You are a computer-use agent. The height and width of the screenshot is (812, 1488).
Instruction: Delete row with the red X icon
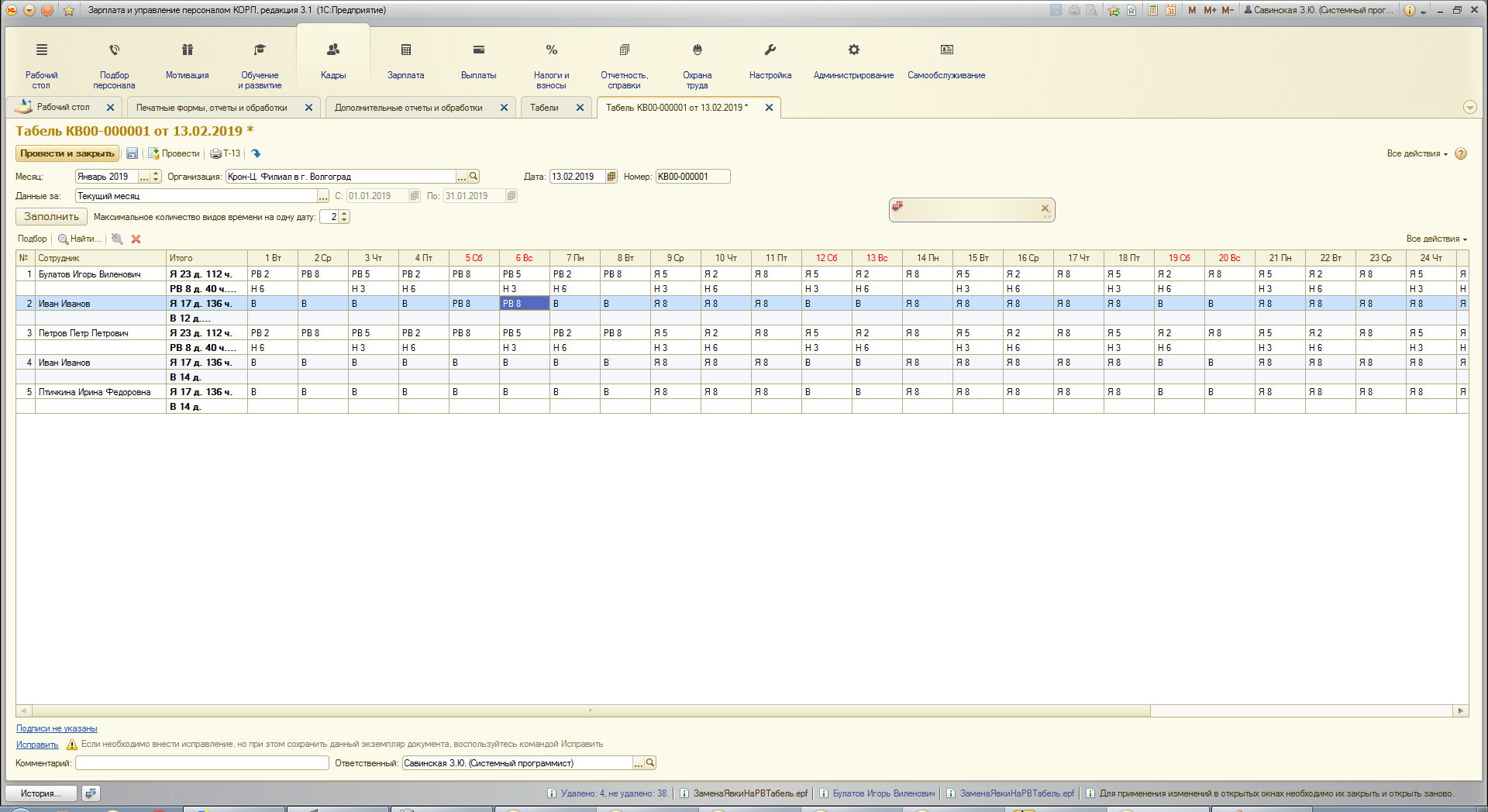point(136,239)
